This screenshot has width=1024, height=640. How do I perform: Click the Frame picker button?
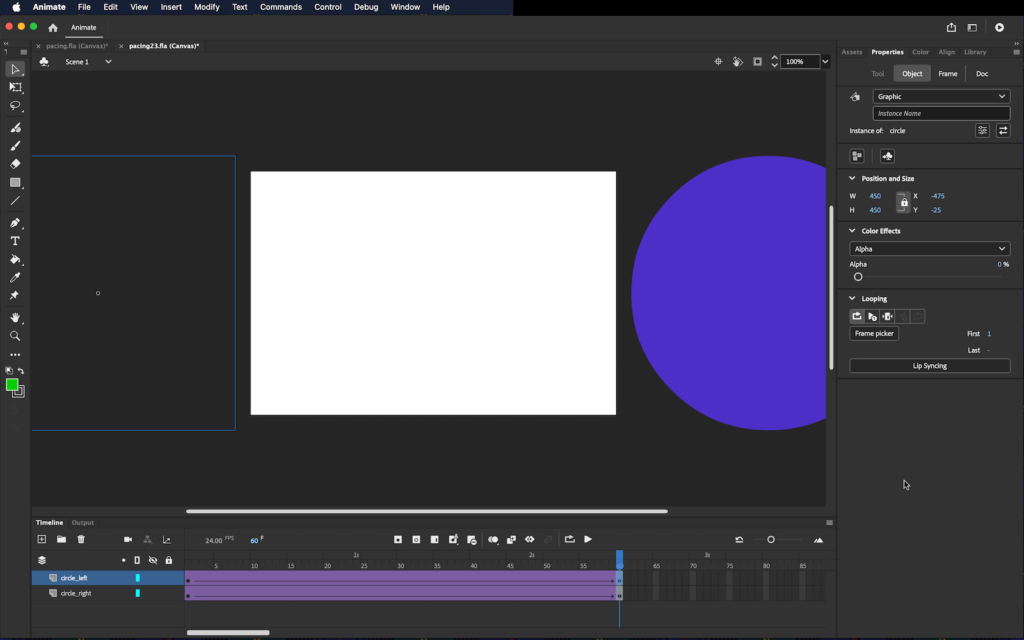tap(874, 333)
